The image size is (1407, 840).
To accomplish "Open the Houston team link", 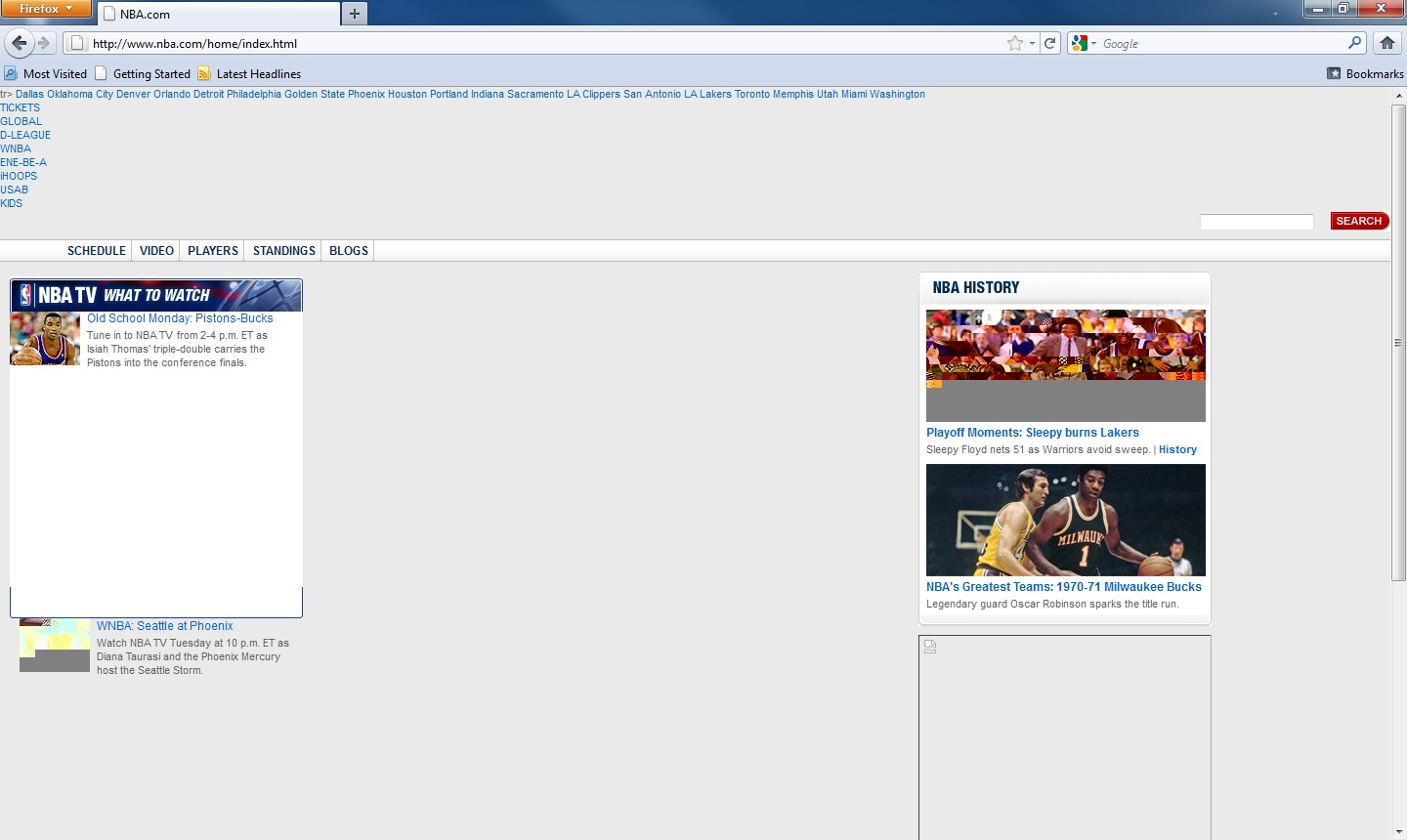I will point(407,95).
